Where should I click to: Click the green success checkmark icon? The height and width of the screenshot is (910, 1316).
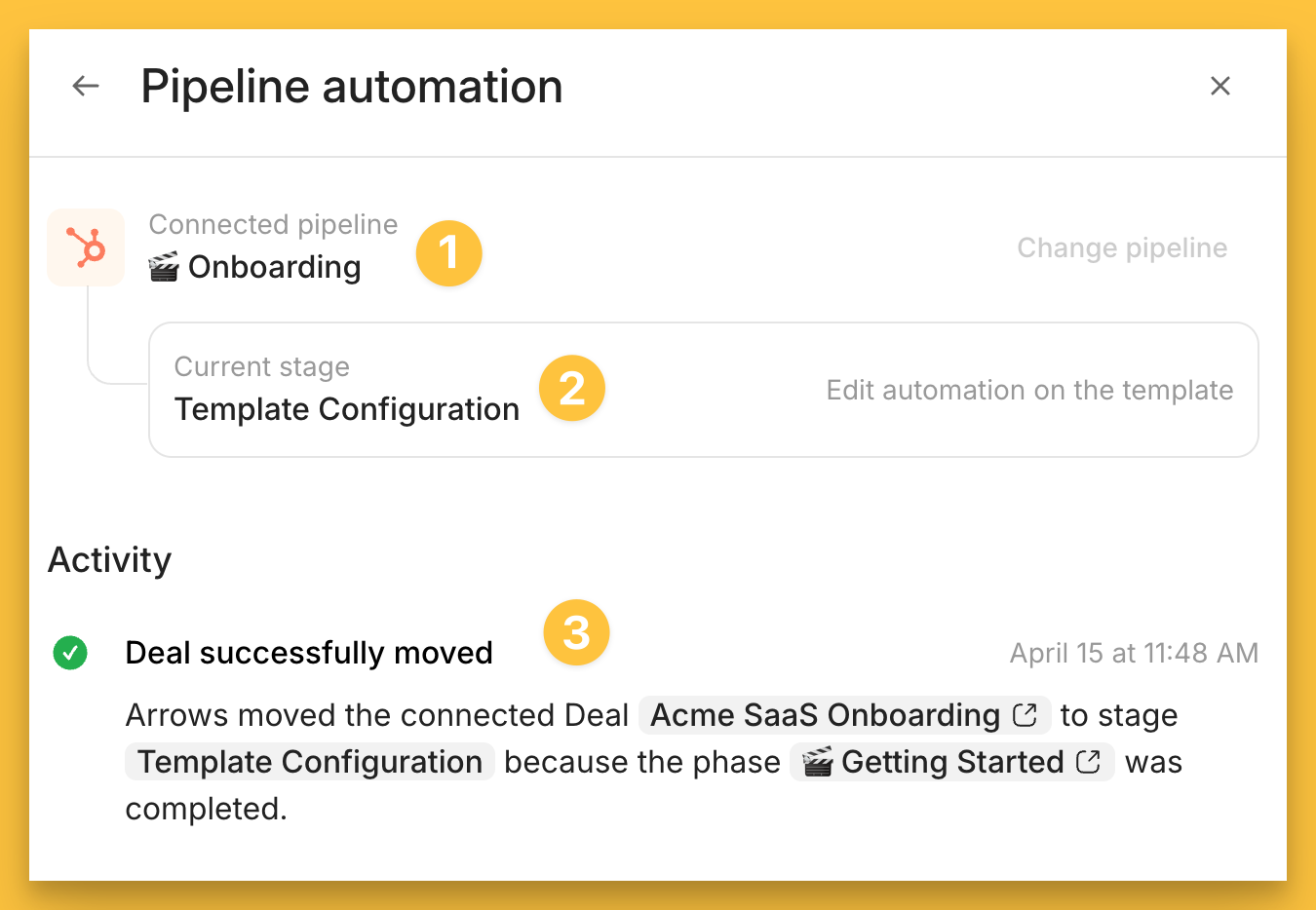(70, 653)
